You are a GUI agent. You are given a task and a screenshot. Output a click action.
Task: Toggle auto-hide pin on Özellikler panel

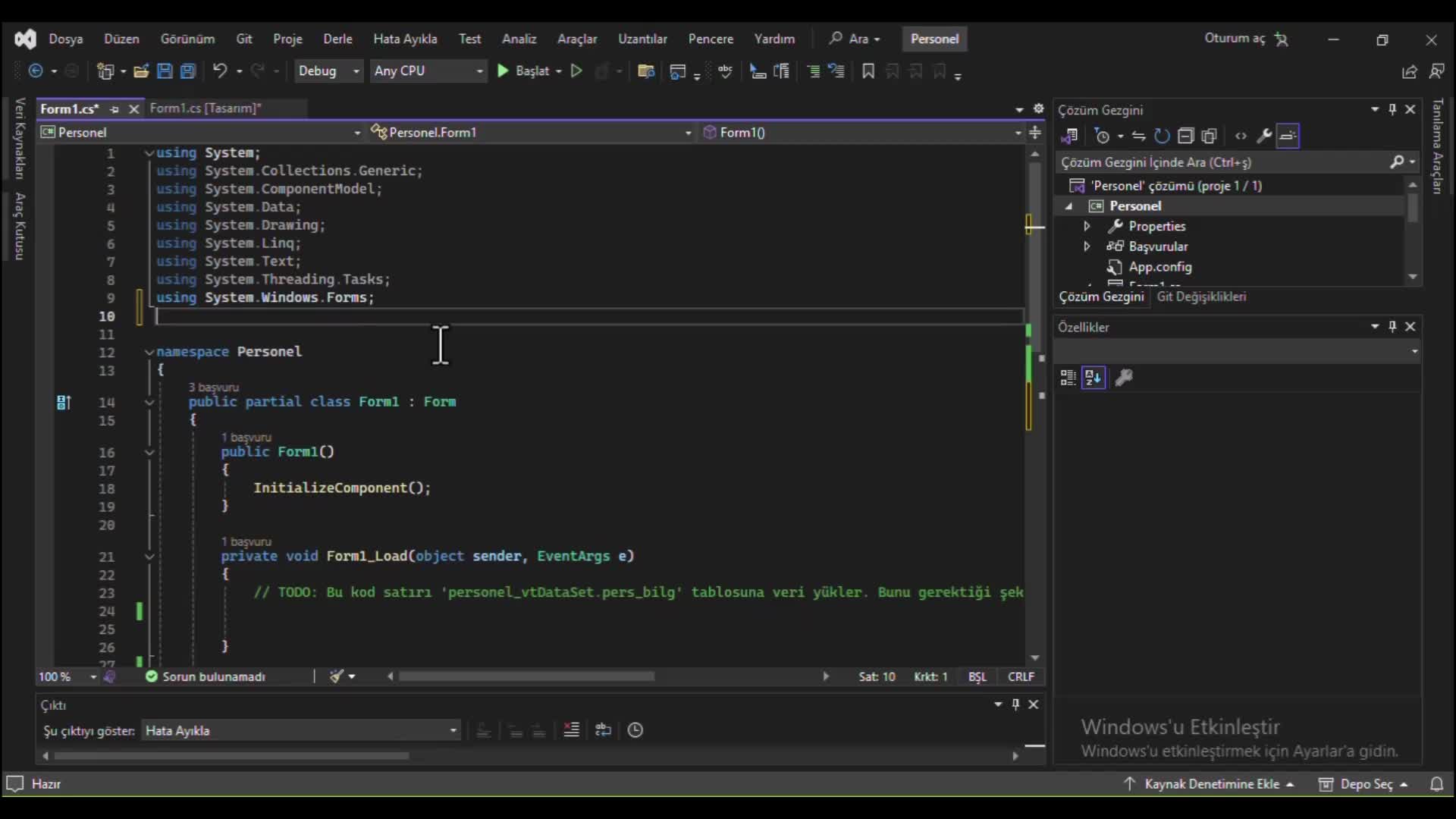[x=1392, y=326]
